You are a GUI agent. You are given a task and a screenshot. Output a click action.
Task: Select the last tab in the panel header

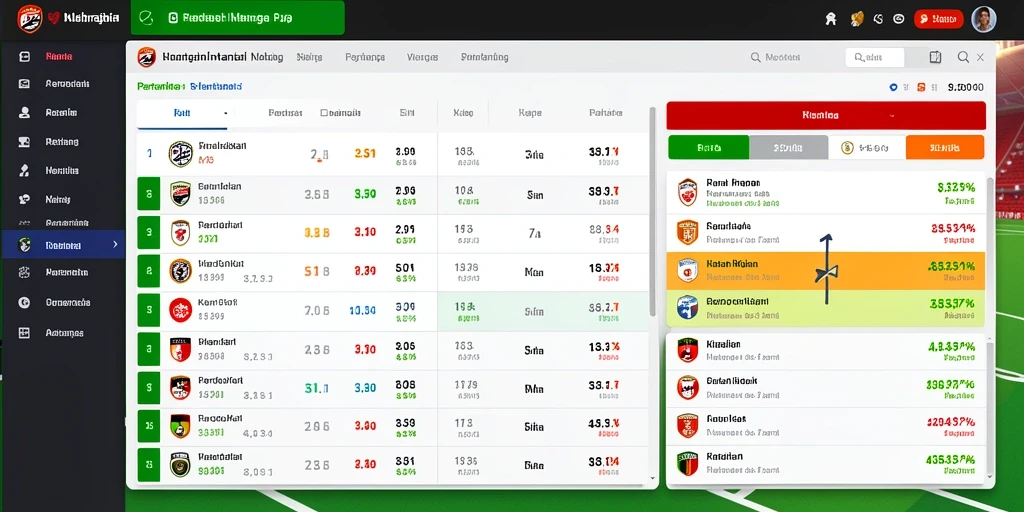(x=485, y=57)
